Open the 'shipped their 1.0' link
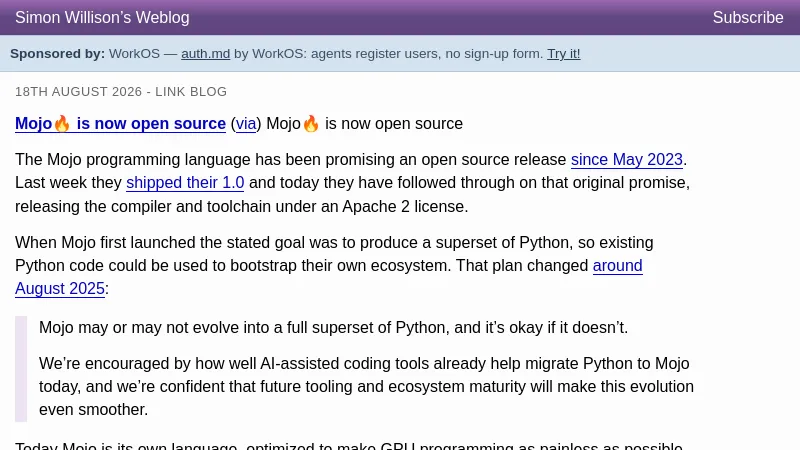The height and width of the screenshot is (450, 800). (185, 183)
